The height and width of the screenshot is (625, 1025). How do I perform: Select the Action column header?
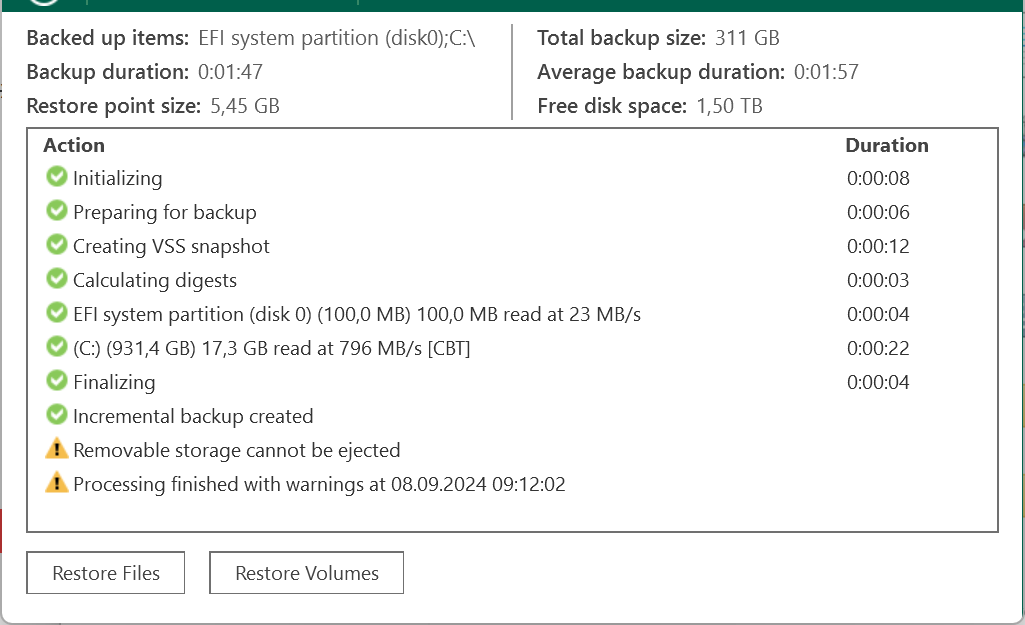tap(74, 145)
